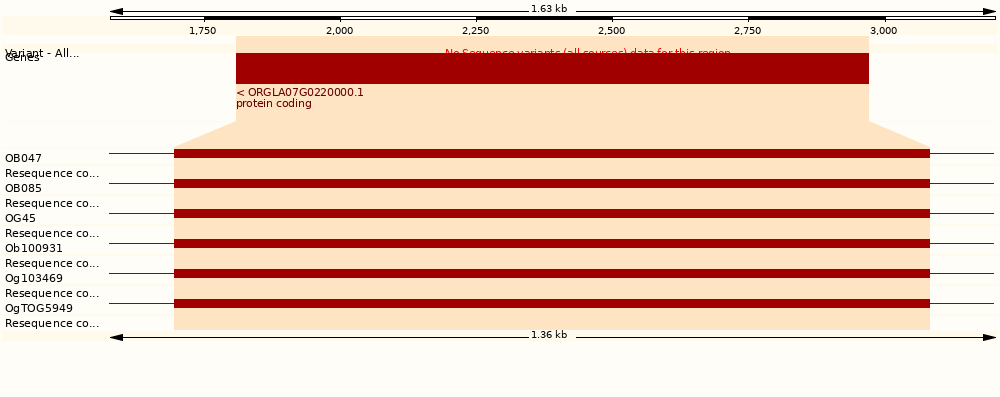Click the Variant - All... track label
The width and height of the screenshot is (1000, 397).
click(x=42, y=52)
